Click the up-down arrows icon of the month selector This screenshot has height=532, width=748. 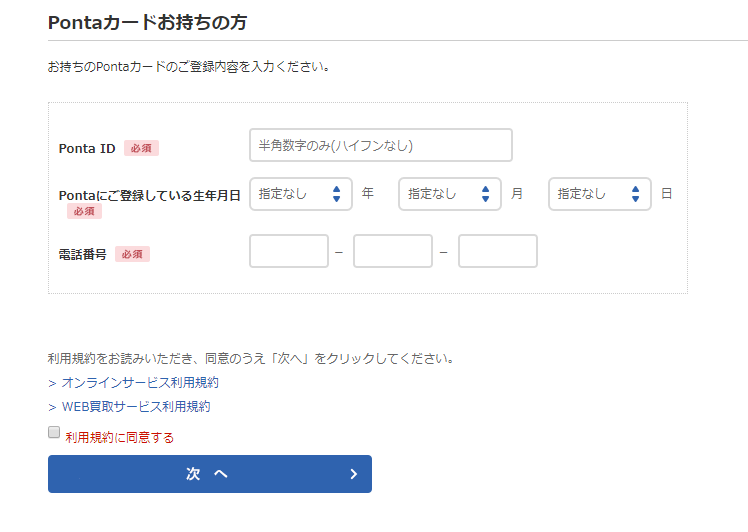point(486,194)
